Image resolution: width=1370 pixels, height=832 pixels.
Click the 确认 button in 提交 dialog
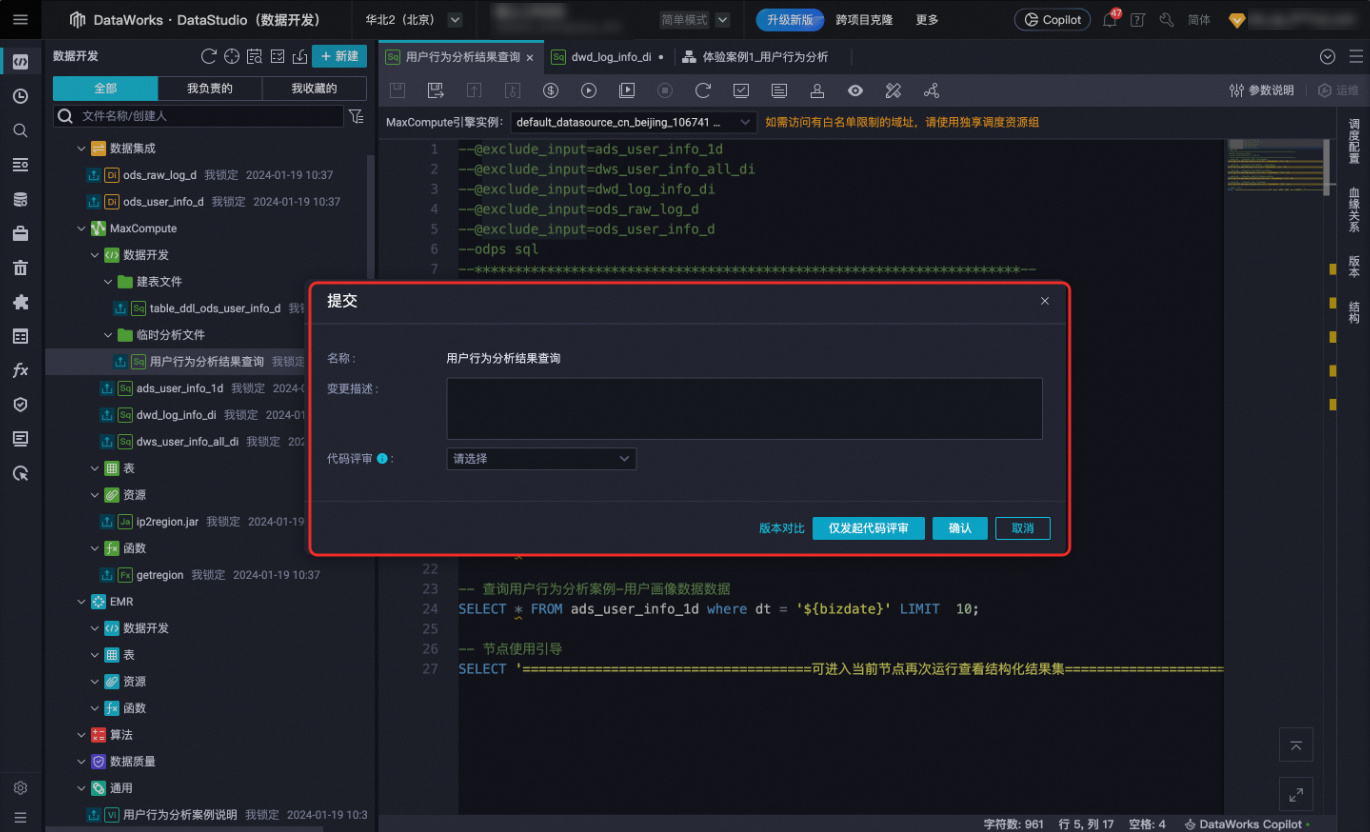(960, 528)
